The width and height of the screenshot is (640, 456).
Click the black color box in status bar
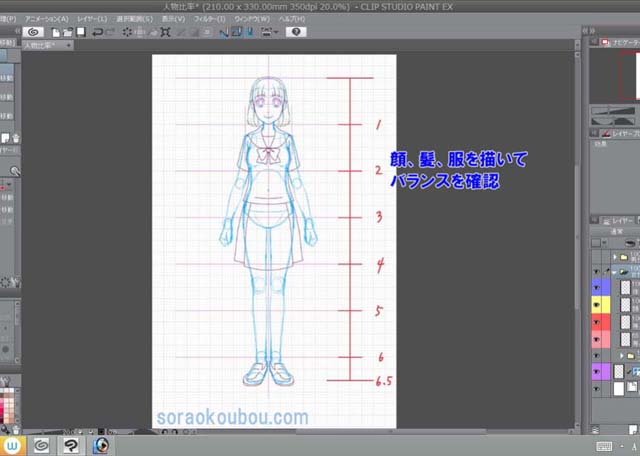pos(101,432)
